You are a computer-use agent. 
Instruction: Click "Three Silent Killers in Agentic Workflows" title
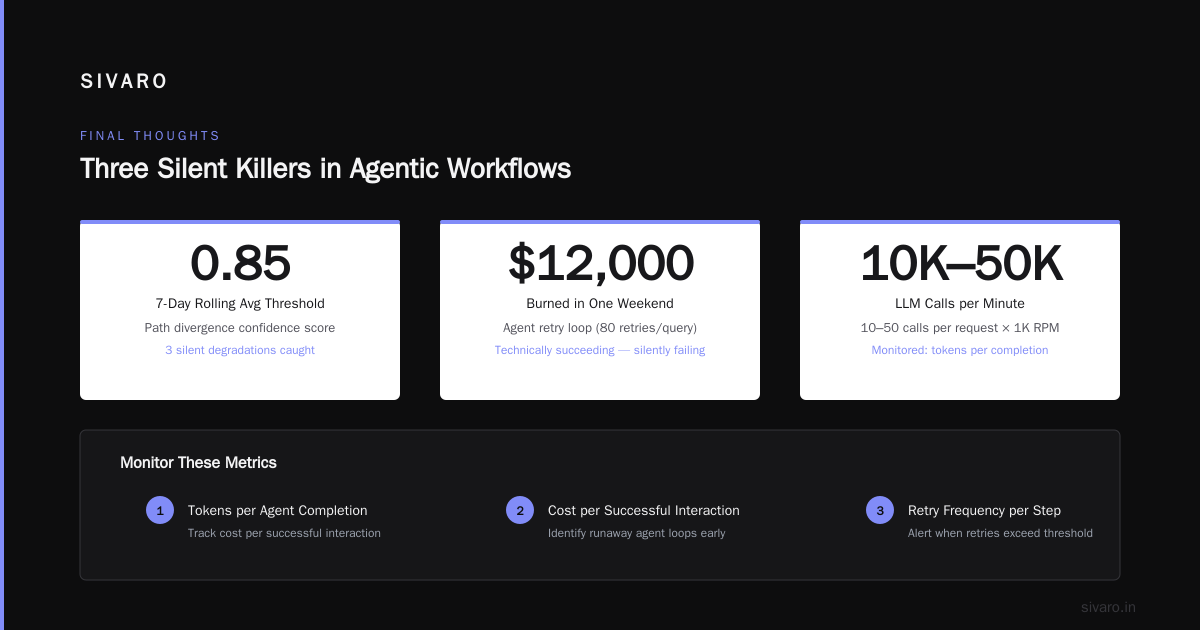coord(325,168)
